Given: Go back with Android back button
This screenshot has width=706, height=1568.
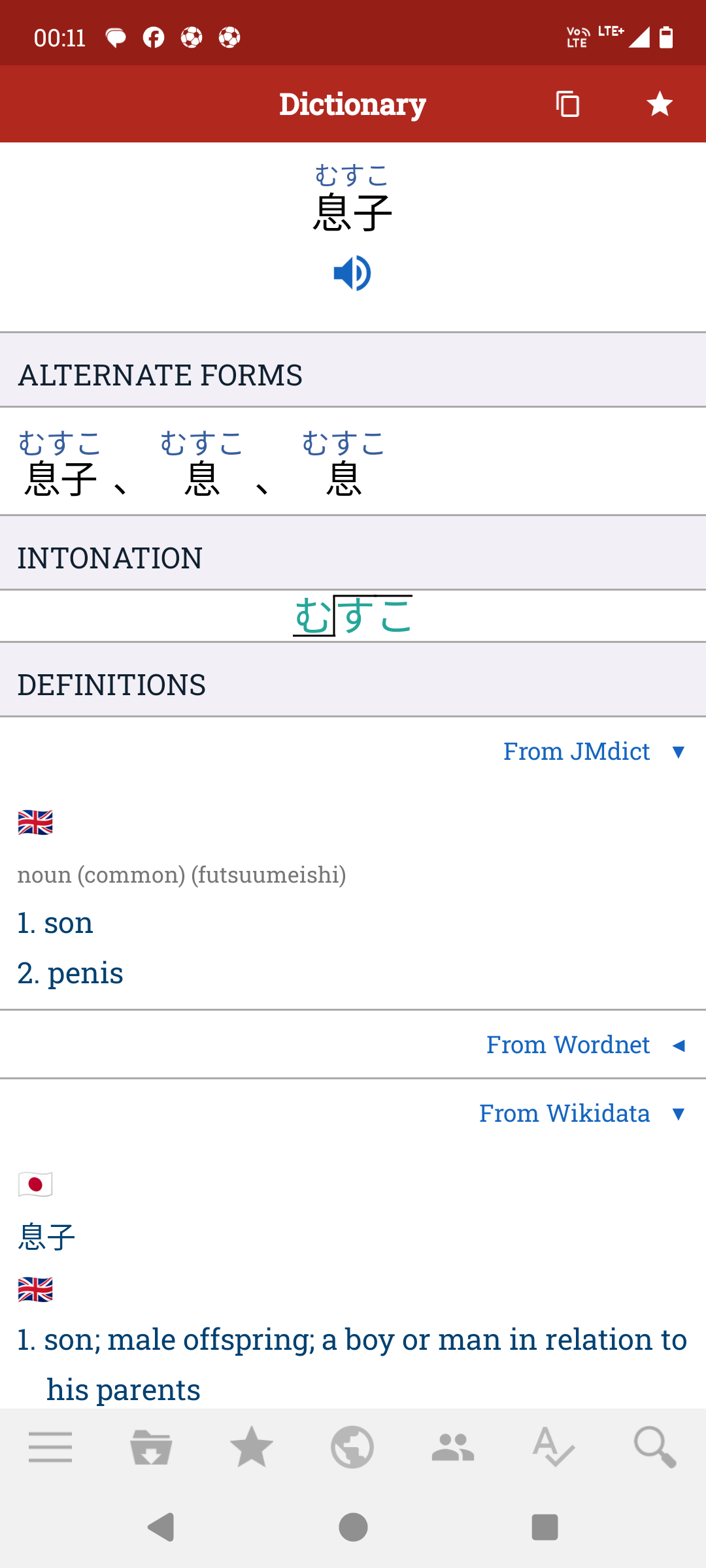Looking at the screenshot, I should (161, 1527).
